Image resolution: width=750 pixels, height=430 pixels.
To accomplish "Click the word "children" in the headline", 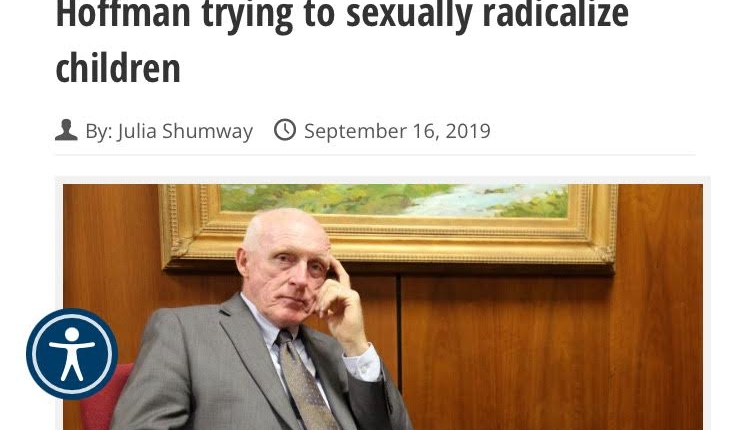I will tap(118, 69).
